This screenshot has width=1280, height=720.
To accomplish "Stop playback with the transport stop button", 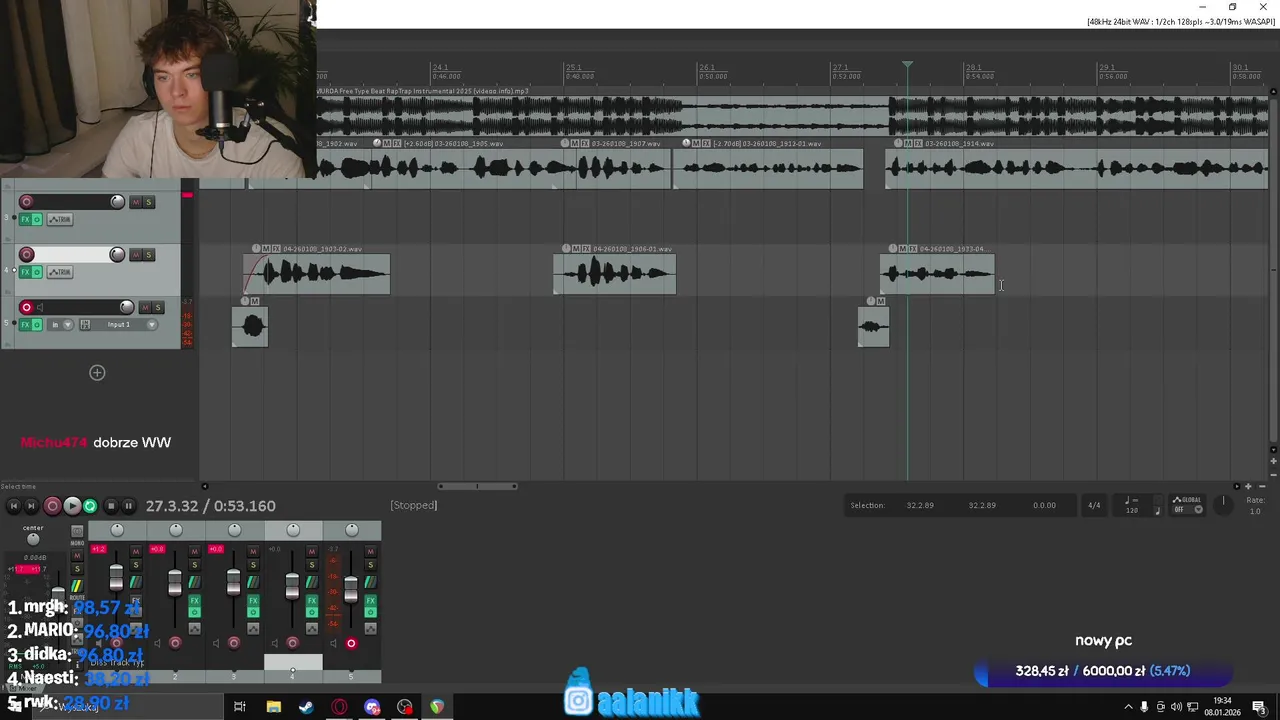I will [111, 506].
